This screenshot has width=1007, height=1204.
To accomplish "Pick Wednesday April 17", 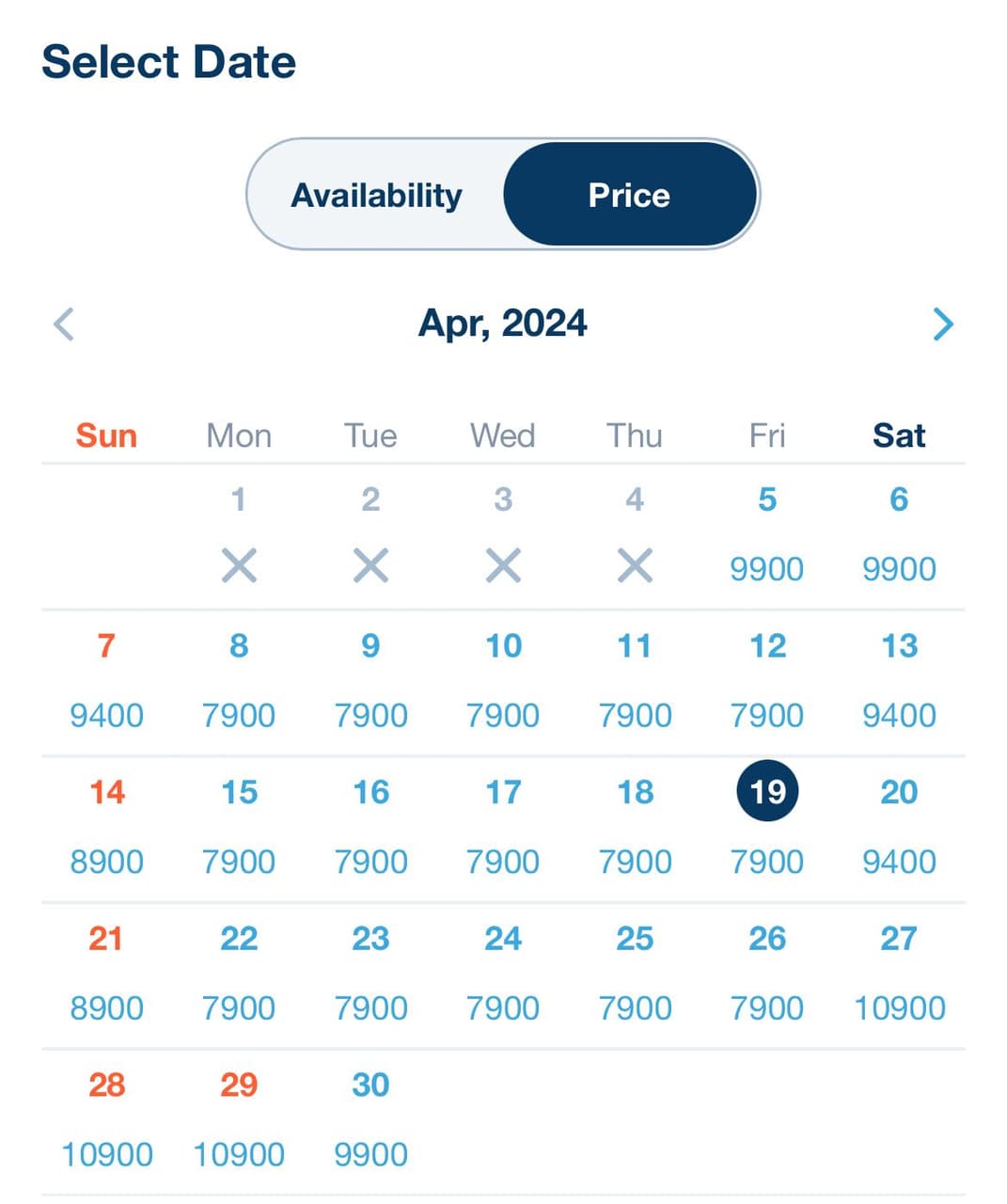I will pos(503,827).
